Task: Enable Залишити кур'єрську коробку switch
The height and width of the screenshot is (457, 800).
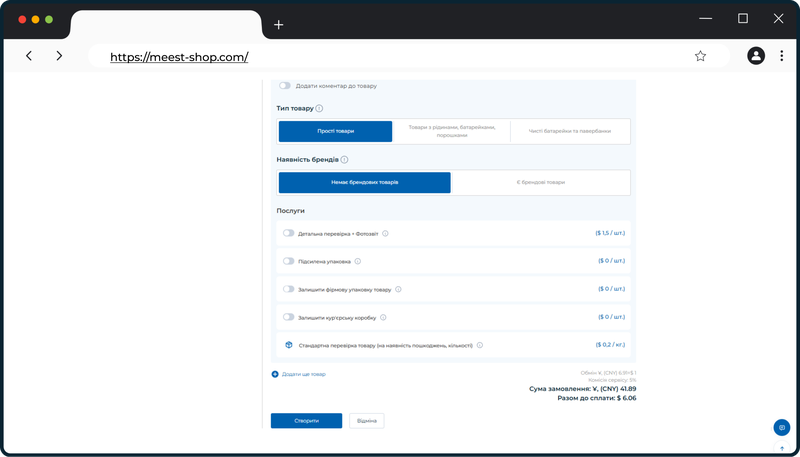Action: tap(289, 317)
